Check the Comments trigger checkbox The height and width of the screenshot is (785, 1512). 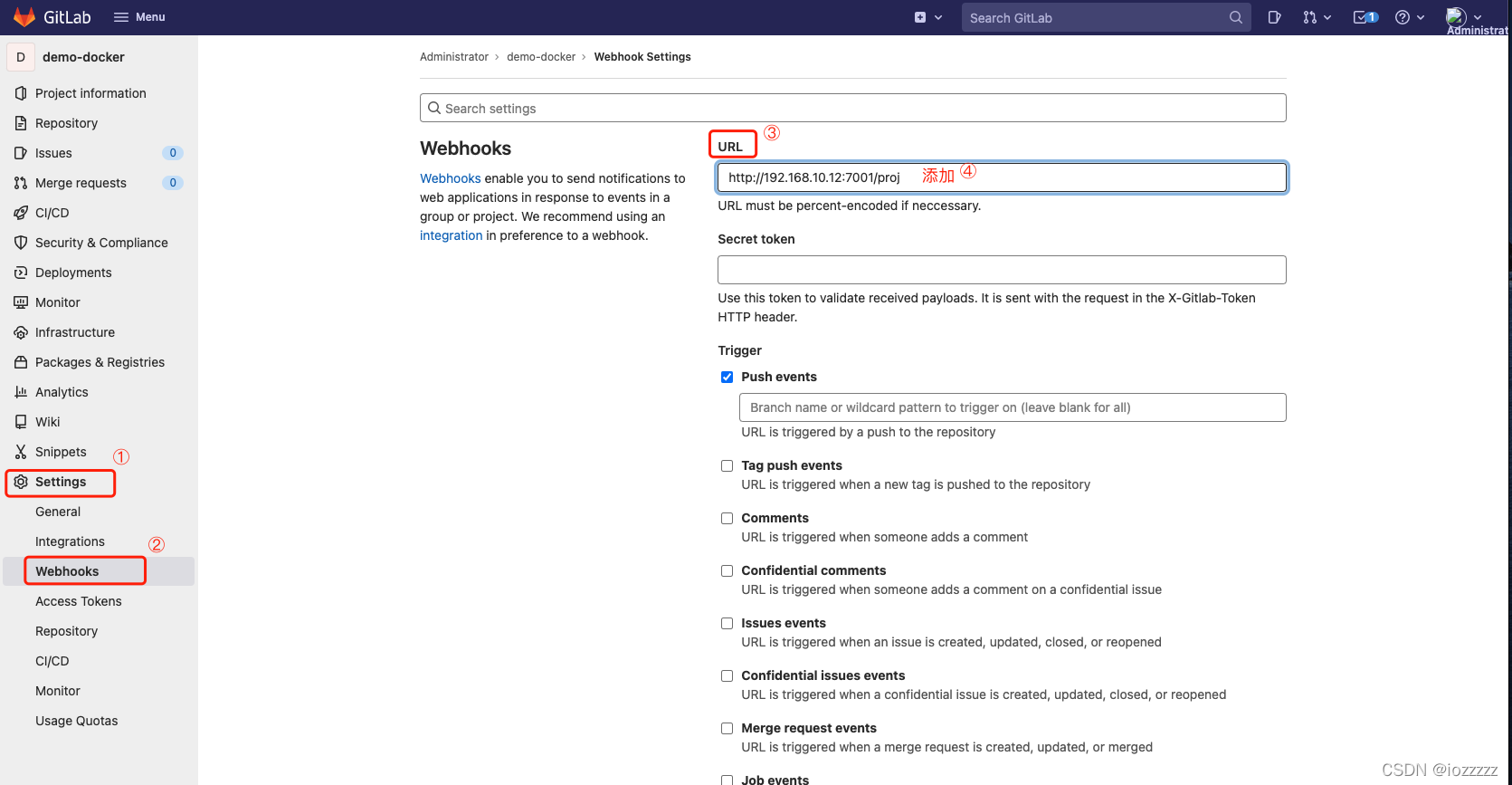(x=727, y=518)
